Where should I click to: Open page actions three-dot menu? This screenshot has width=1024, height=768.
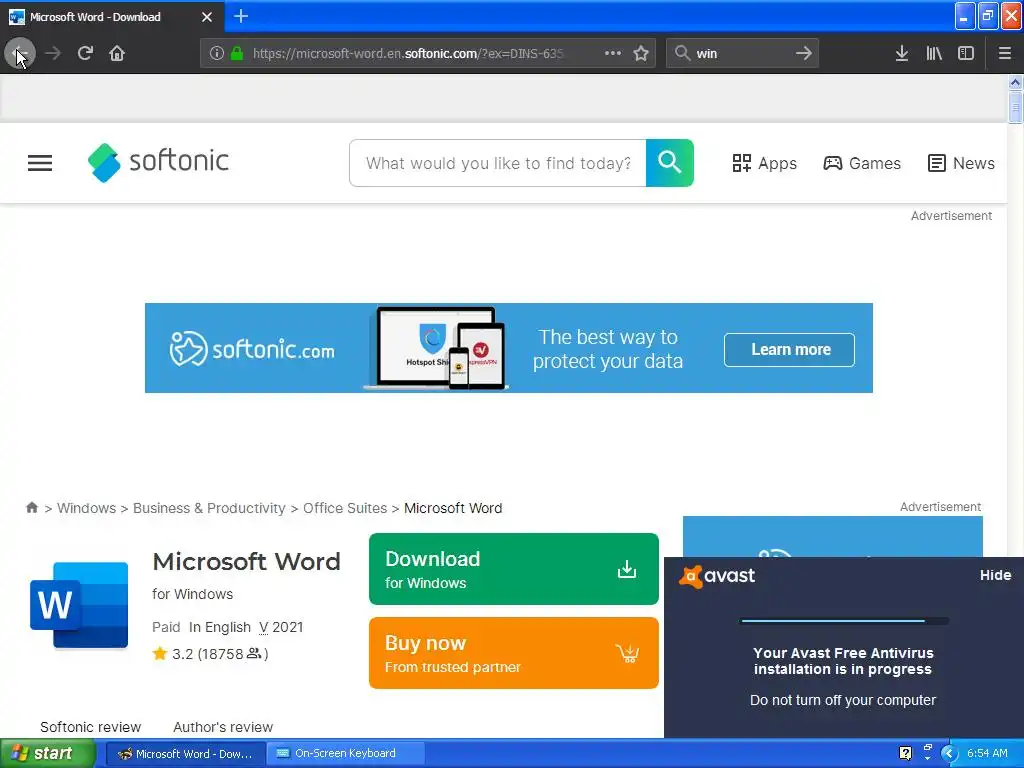(x=613, y=53)
